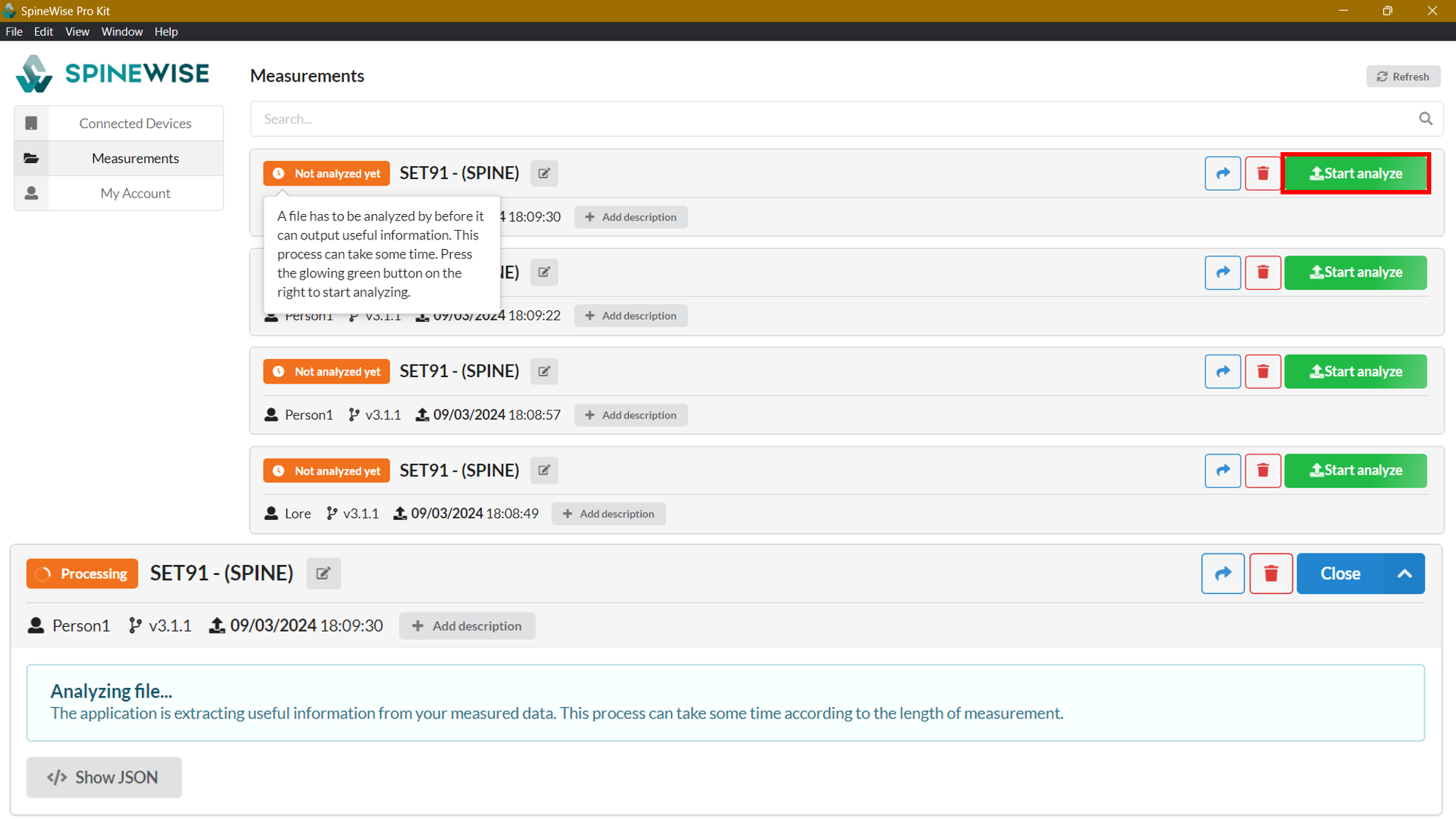This screenshot has height=819, width=1456.
Task: Open the Help menu
Action: (166, 31)
